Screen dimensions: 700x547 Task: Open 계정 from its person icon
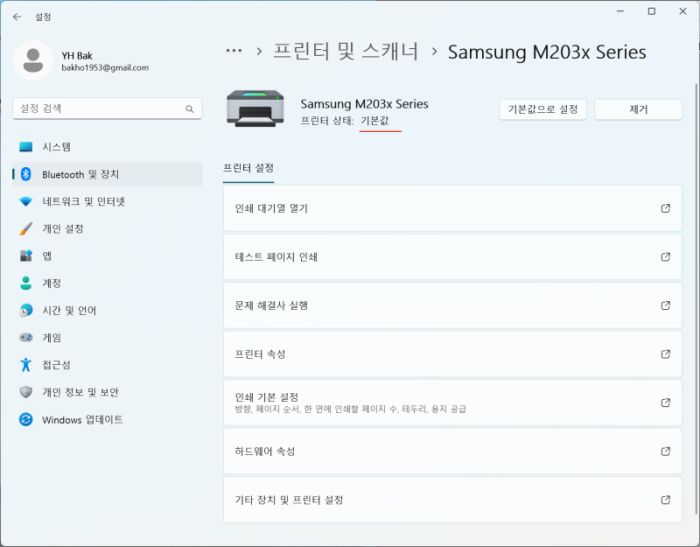[x=26, y=283]
